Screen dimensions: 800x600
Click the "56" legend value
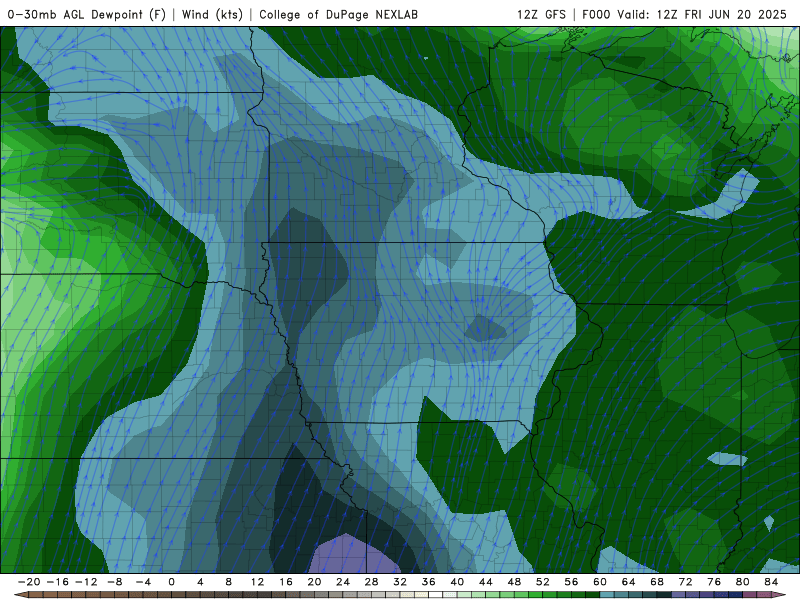571,582
